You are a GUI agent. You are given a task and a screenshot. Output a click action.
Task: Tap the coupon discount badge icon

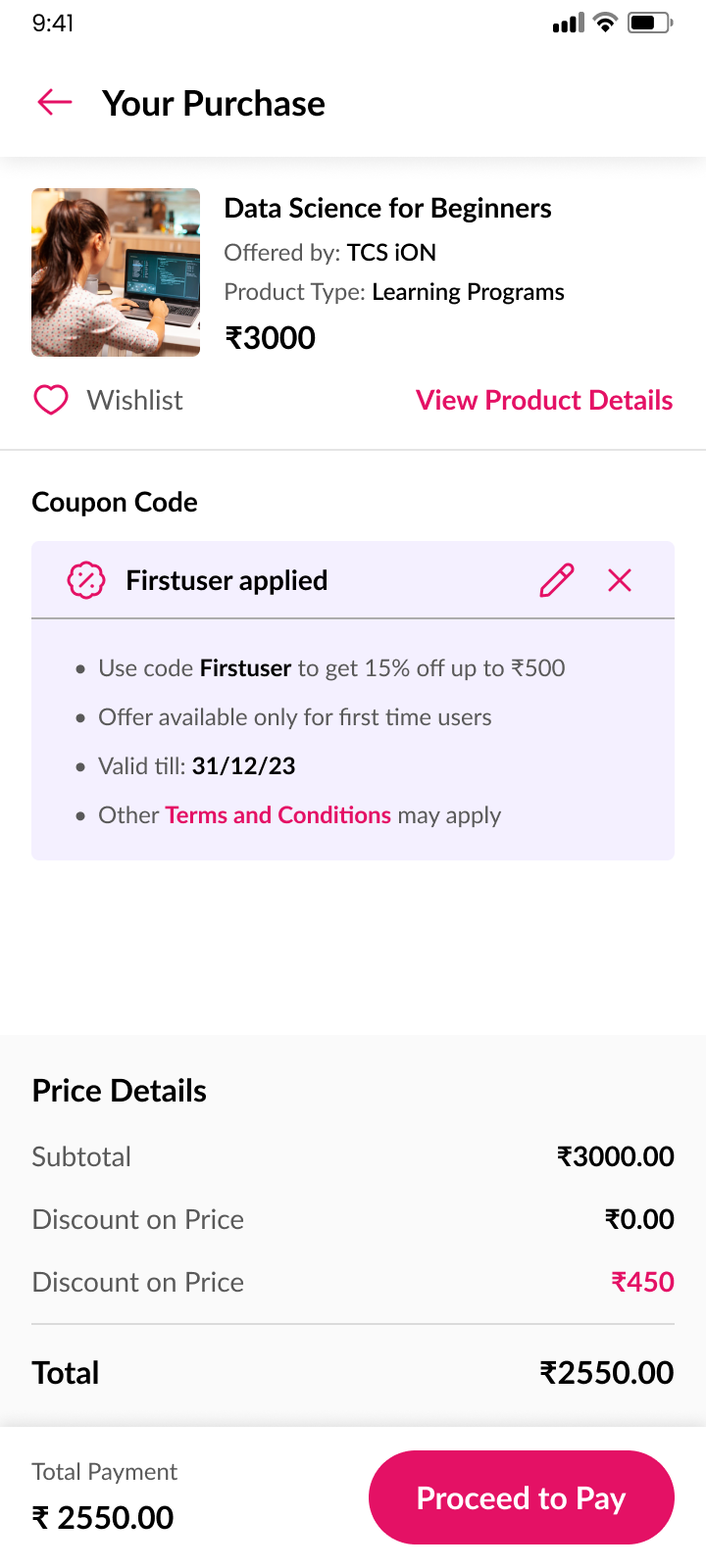[85, 580]
